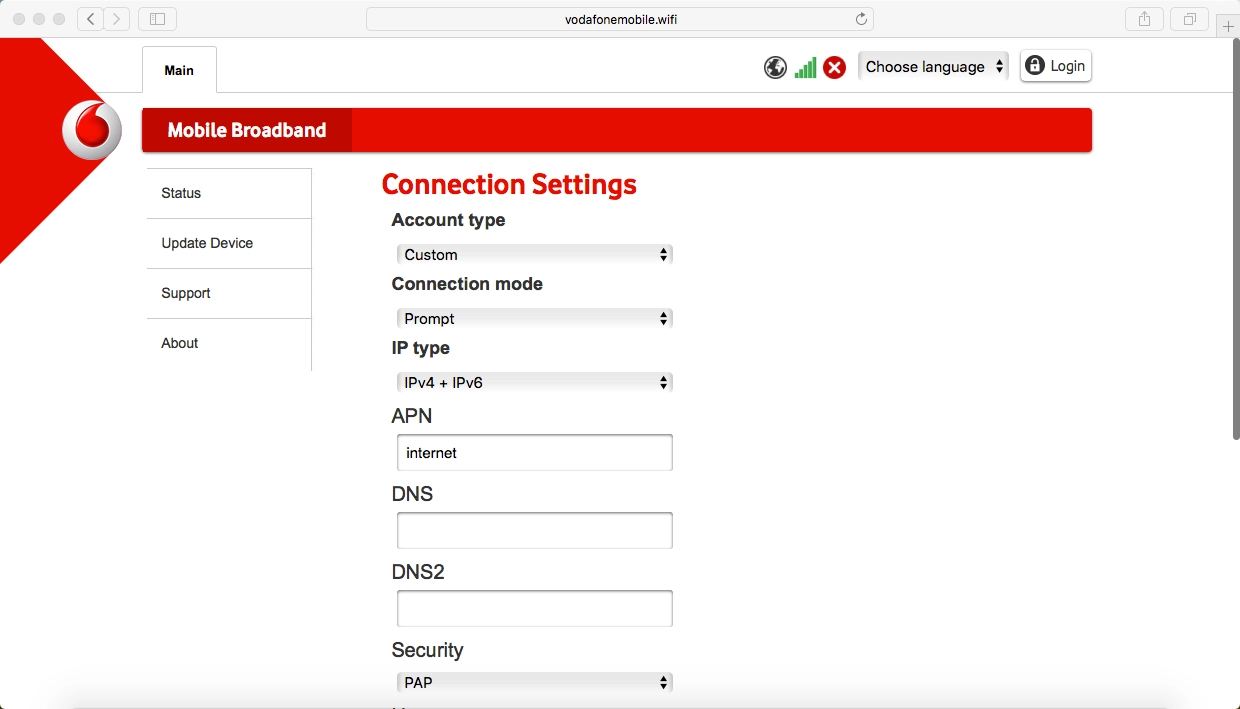
Task: Click the red X disconnected status icon
Action: (834, 67)
